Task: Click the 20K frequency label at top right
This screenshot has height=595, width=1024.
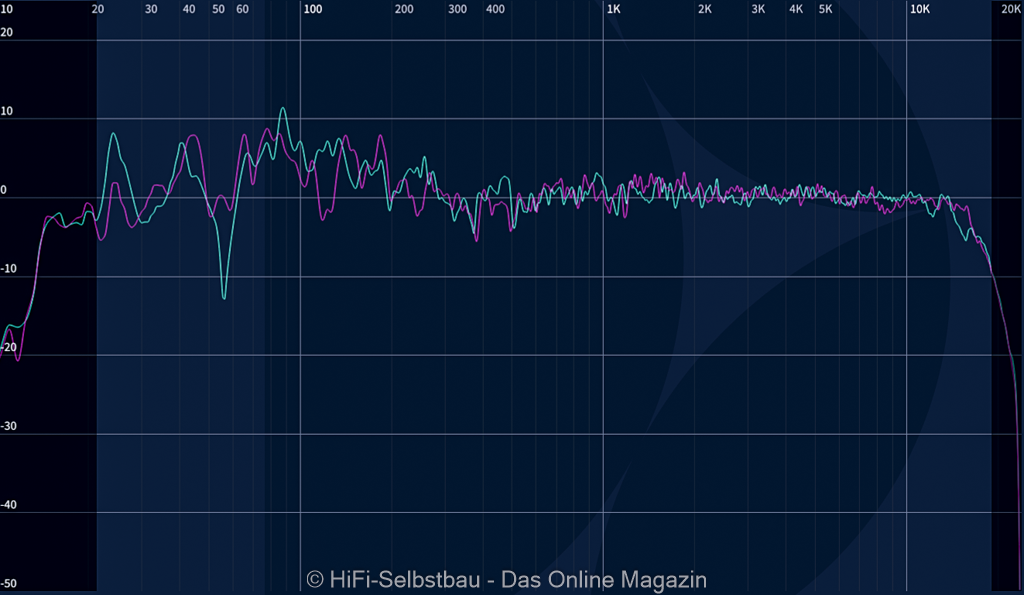Action: point(1011,9)
